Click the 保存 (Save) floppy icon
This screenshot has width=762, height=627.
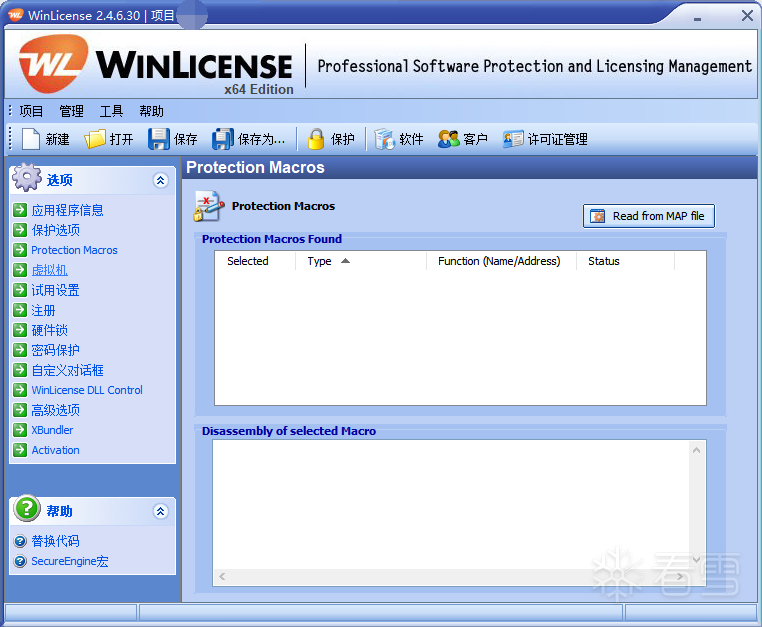(159, 139)
